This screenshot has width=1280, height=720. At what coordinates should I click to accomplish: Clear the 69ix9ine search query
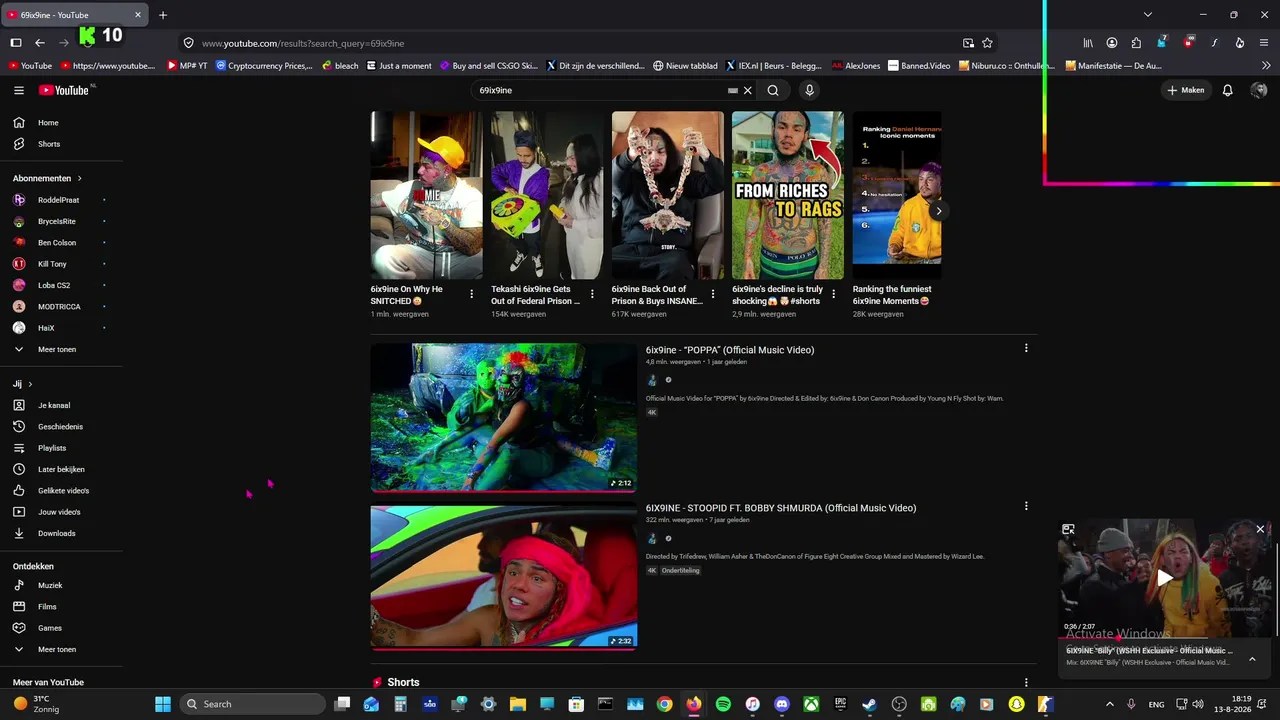tap(747, 90)
